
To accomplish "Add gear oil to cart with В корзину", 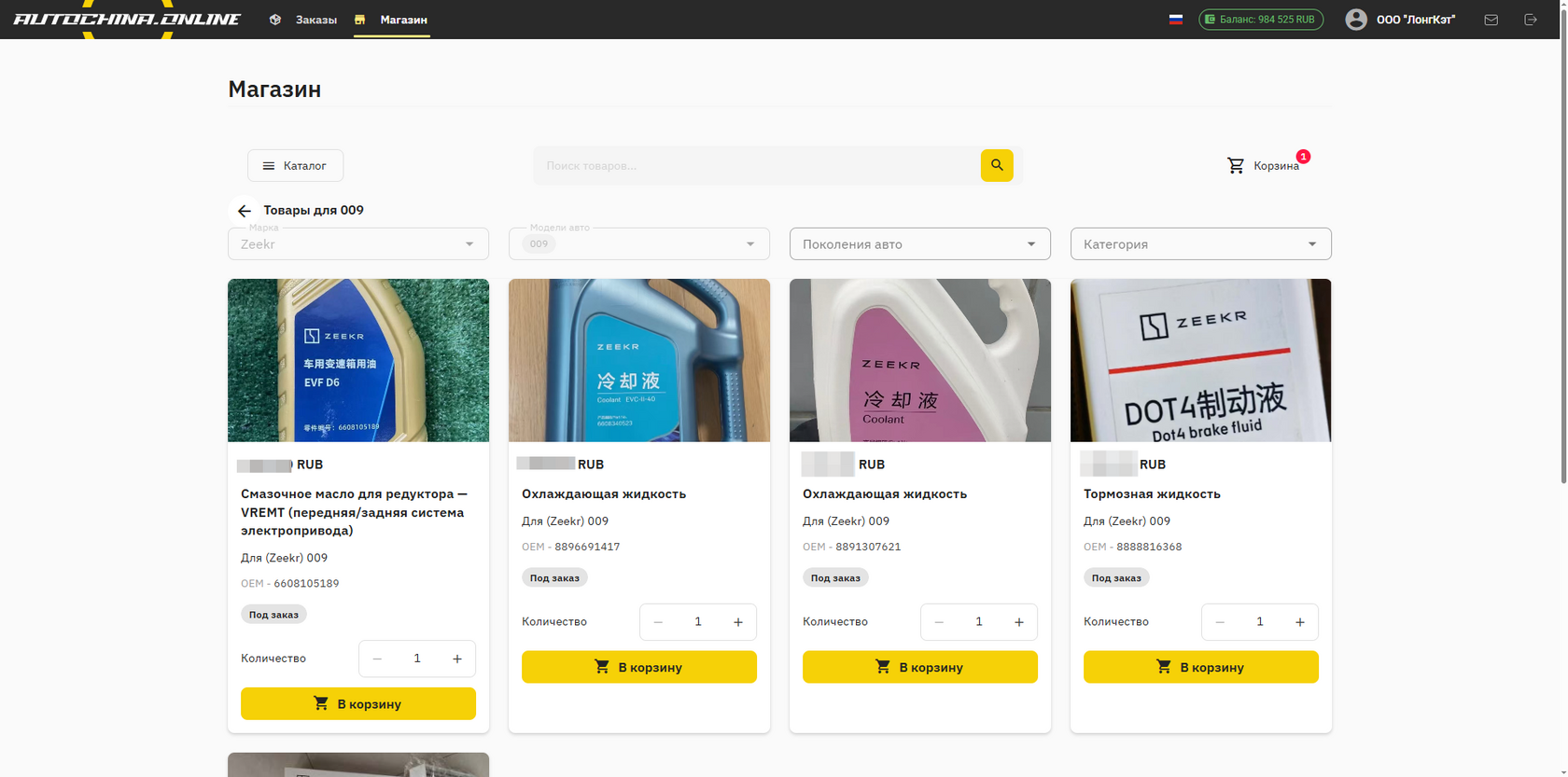I will pyautogui.click(x=358, y=704).
